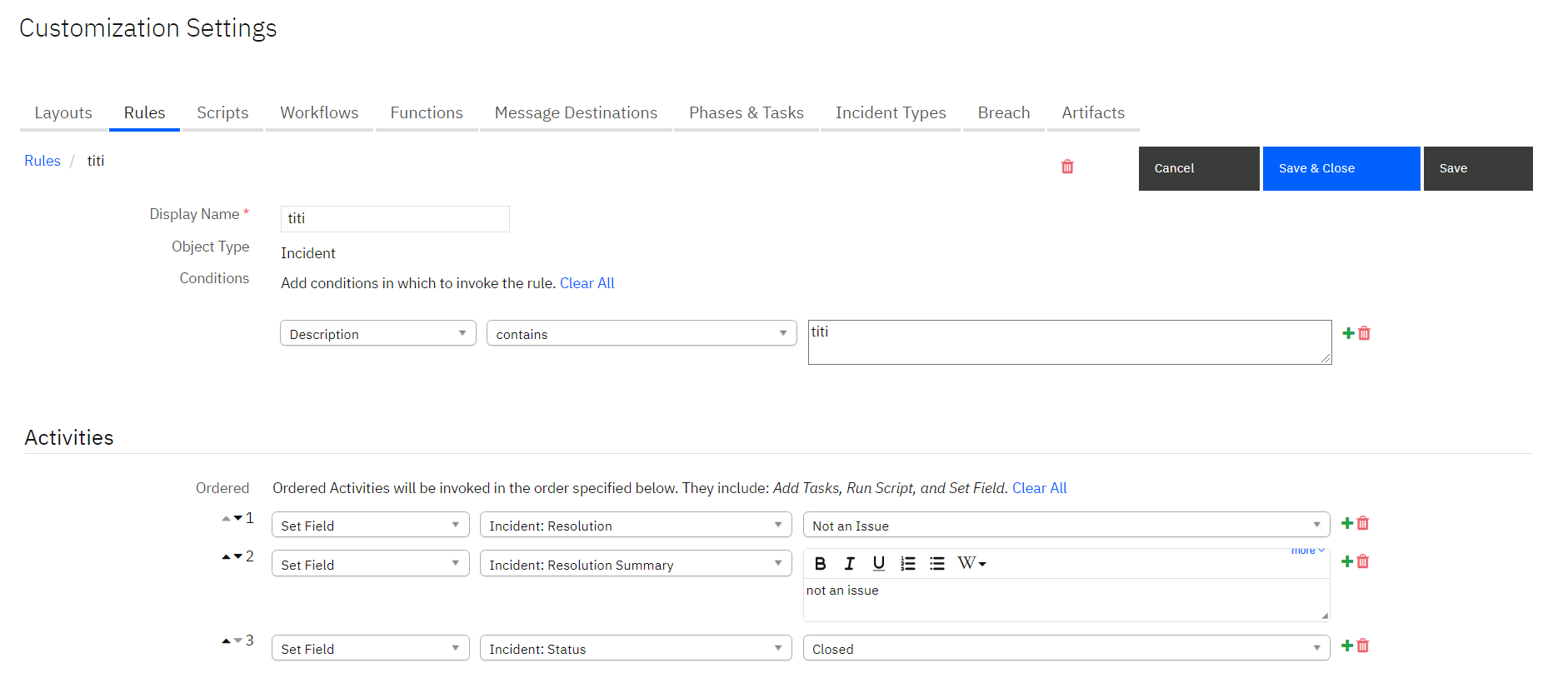Apply italic in the Resolution Summary editor
Image resolution: width=1568 pixels, height=678 pixels.
click(x=849, y=564)
